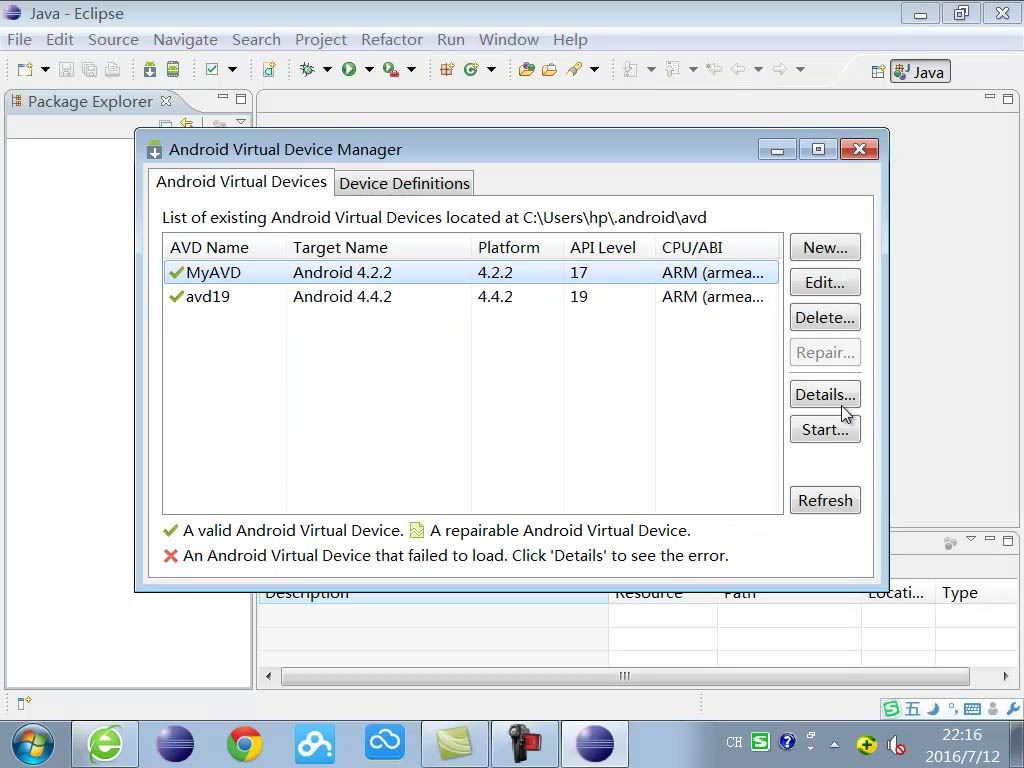This screenshot has width=1024, height=768.
Task: Select the avd19 row in device list
Action: coord(471,296)
